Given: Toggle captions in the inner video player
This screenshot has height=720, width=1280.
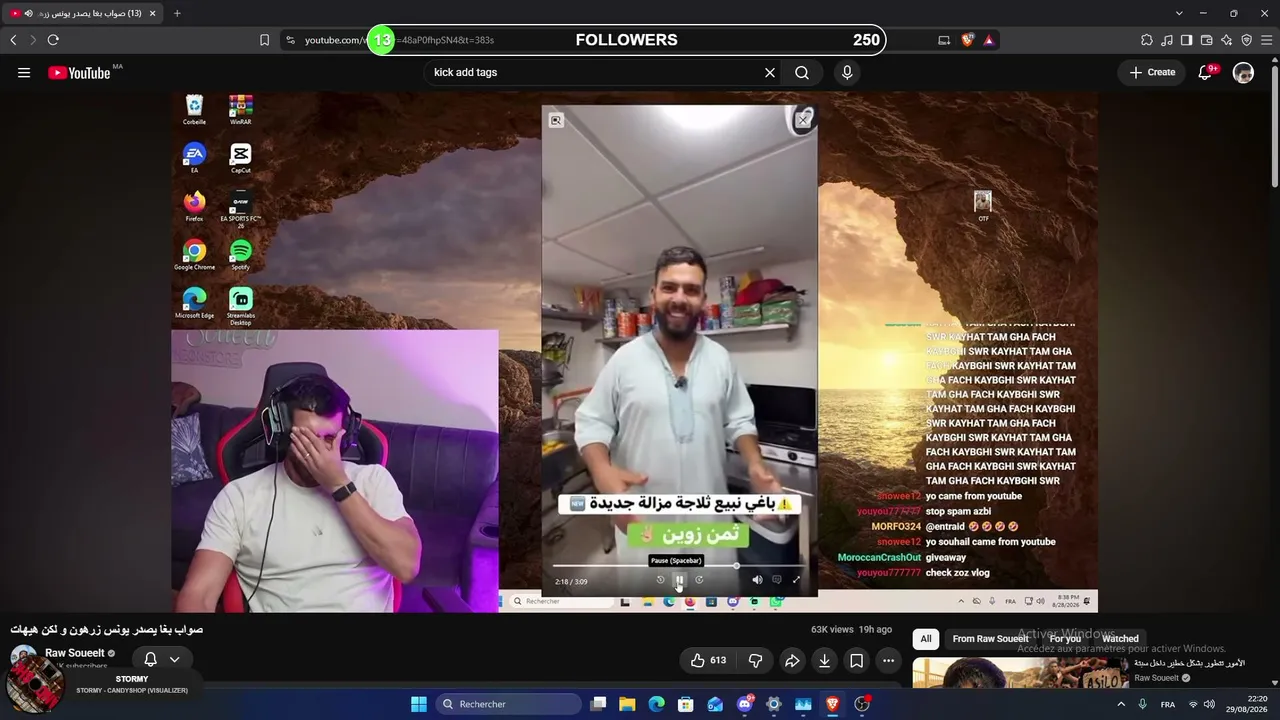Looking at the screenshot, I should tap(776, 580).
